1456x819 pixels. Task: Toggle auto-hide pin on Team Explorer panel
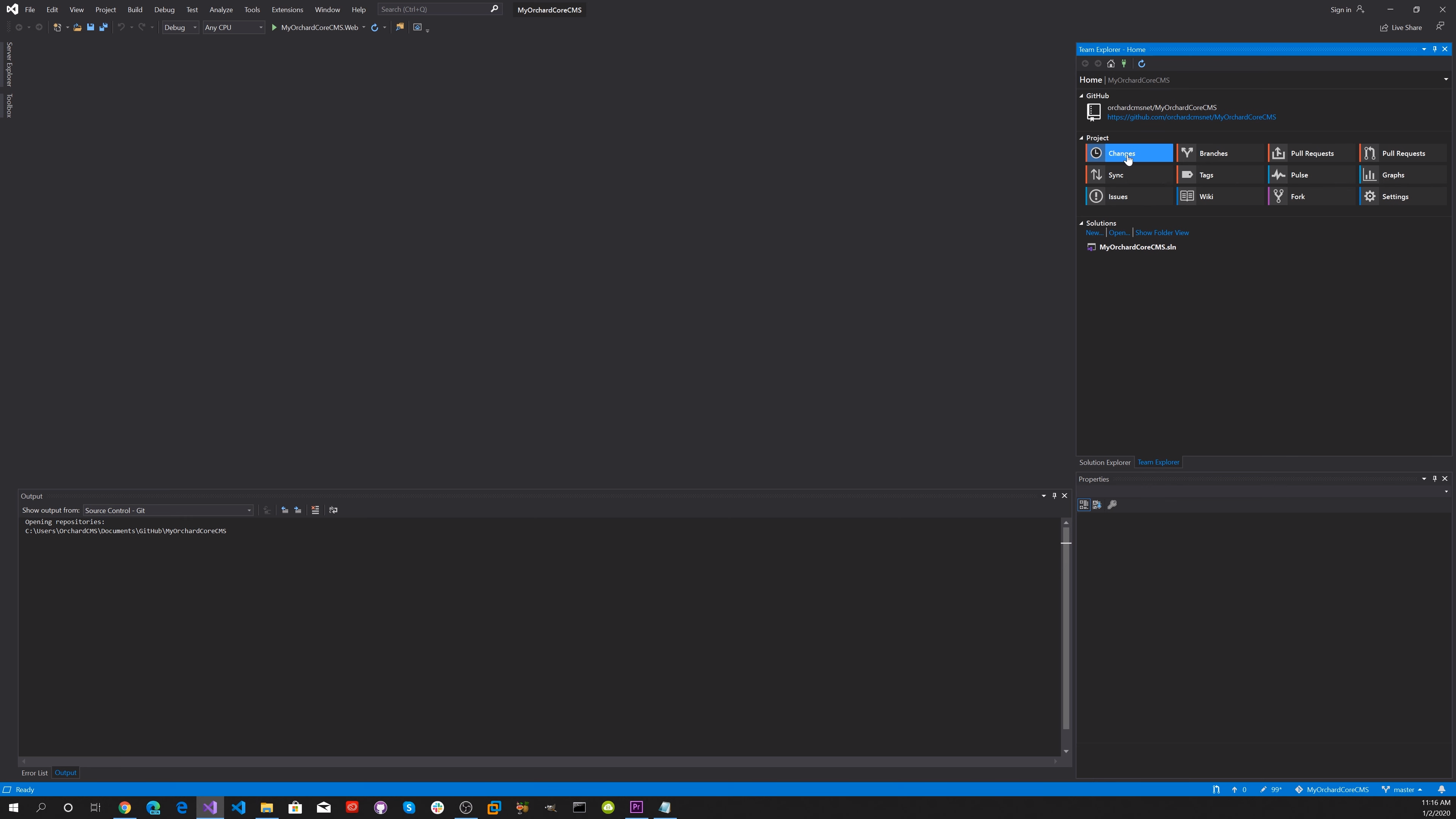[1434, 49]
